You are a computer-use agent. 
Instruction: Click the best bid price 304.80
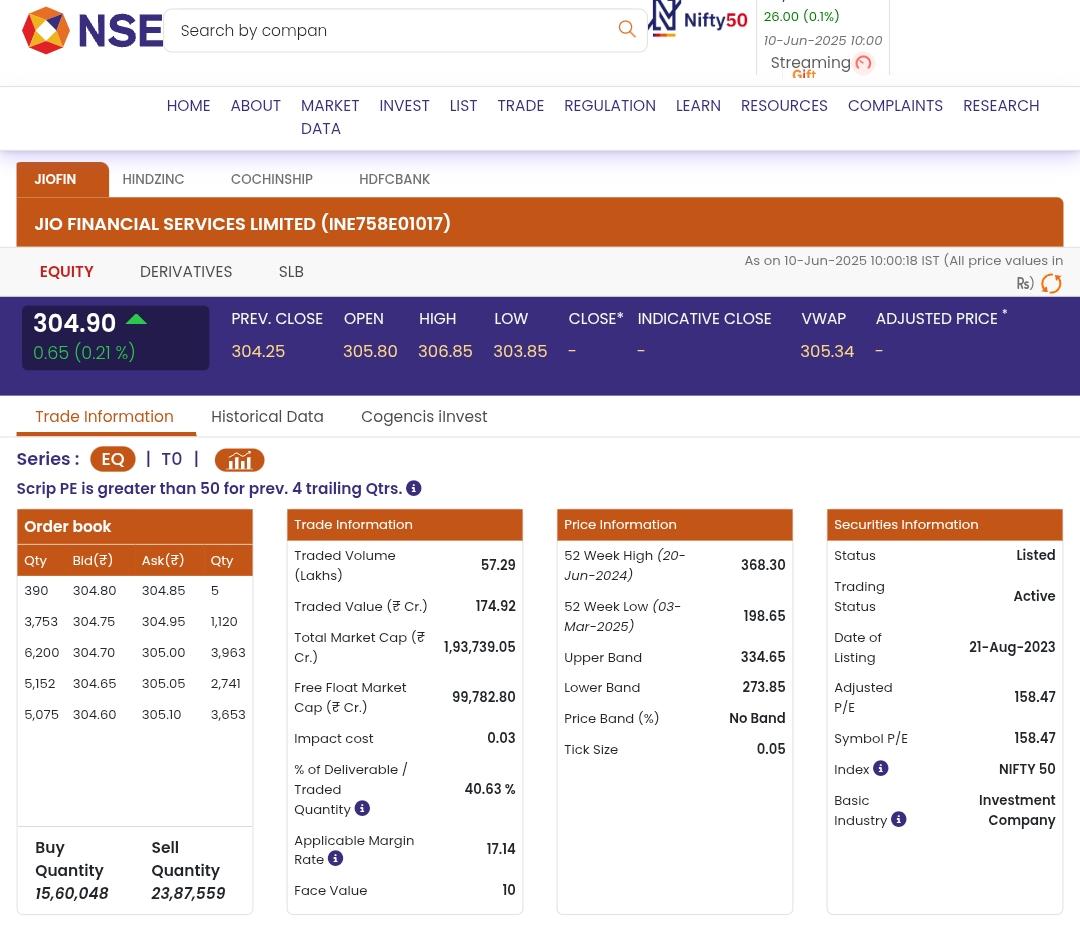click(x=94, y=590)
